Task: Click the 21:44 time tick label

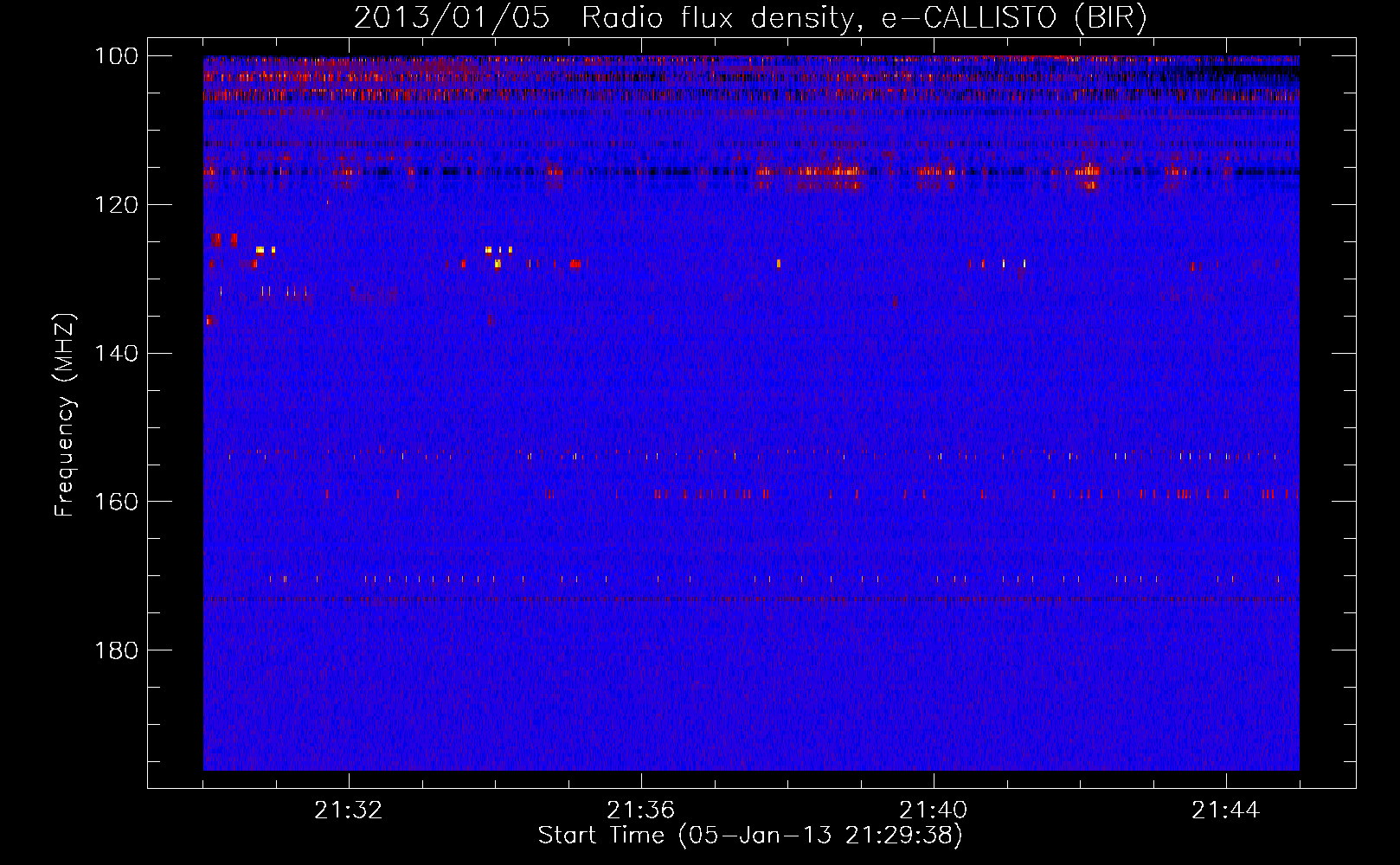Action: pyautogui.click(x=1226, y=811)
